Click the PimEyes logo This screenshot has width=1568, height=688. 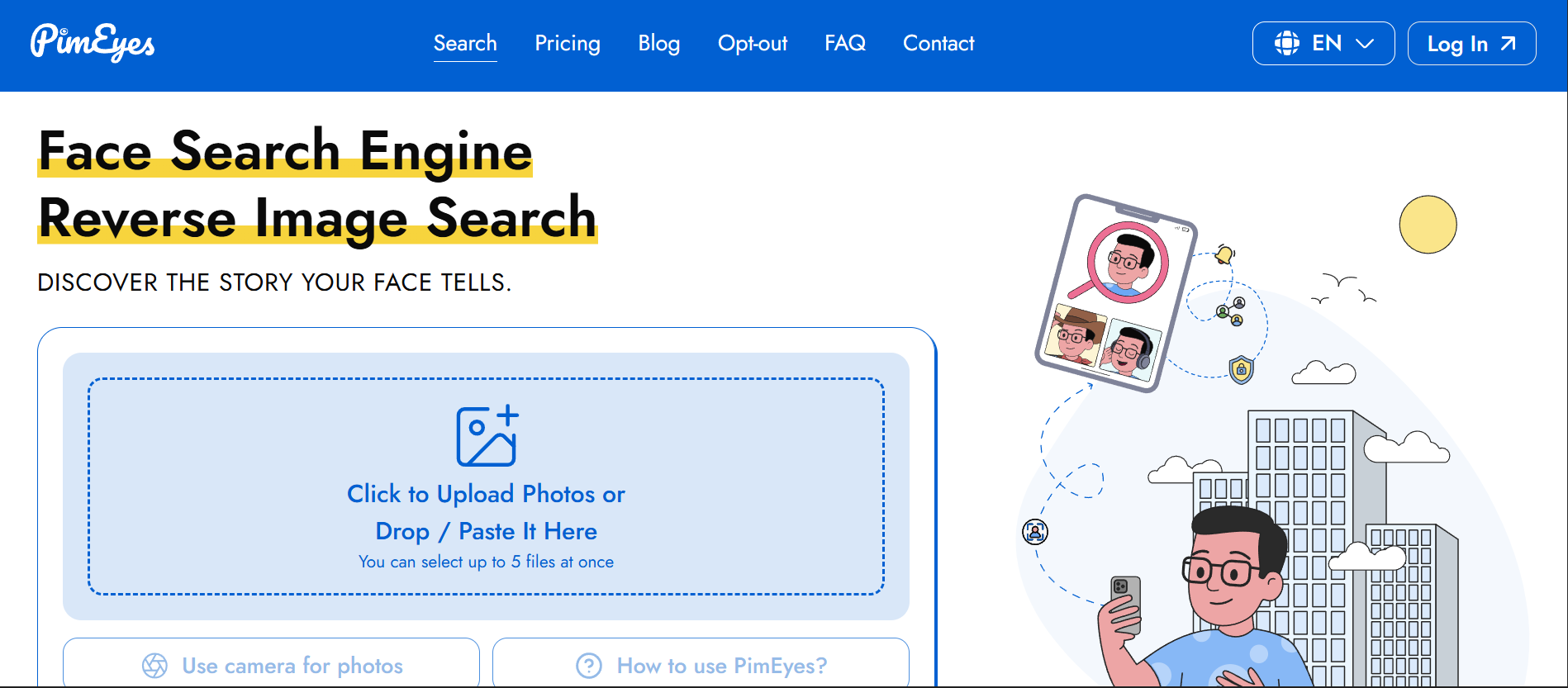[93, 43]
